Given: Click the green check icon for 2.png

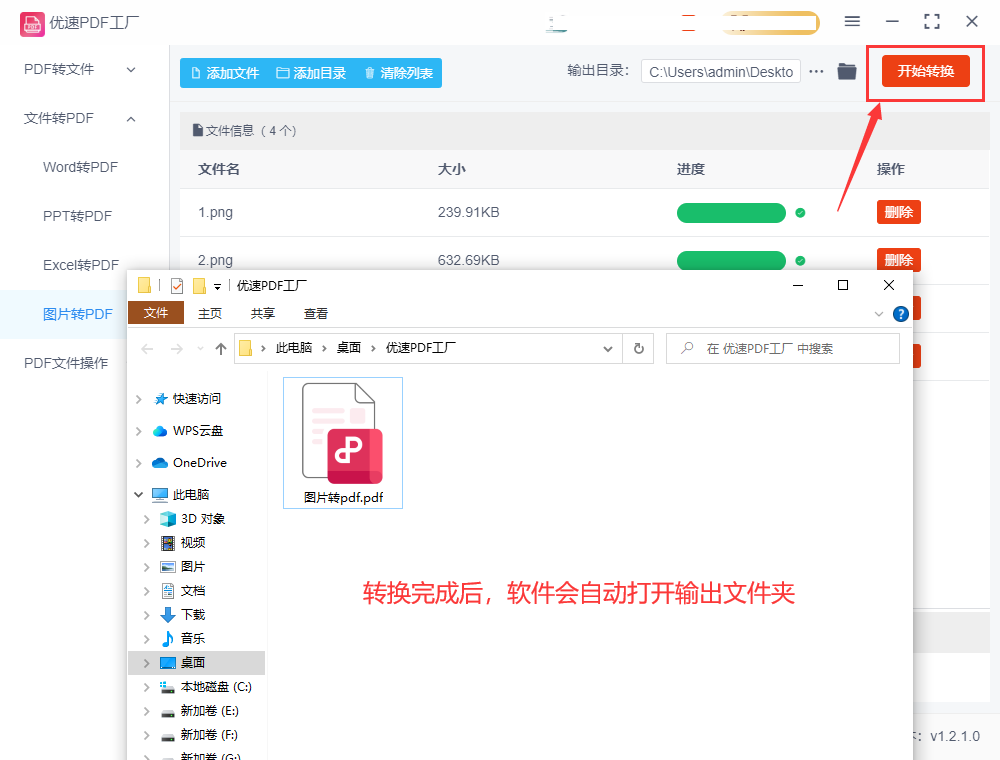Looking at the screenshot, I should tap(800, 261).
